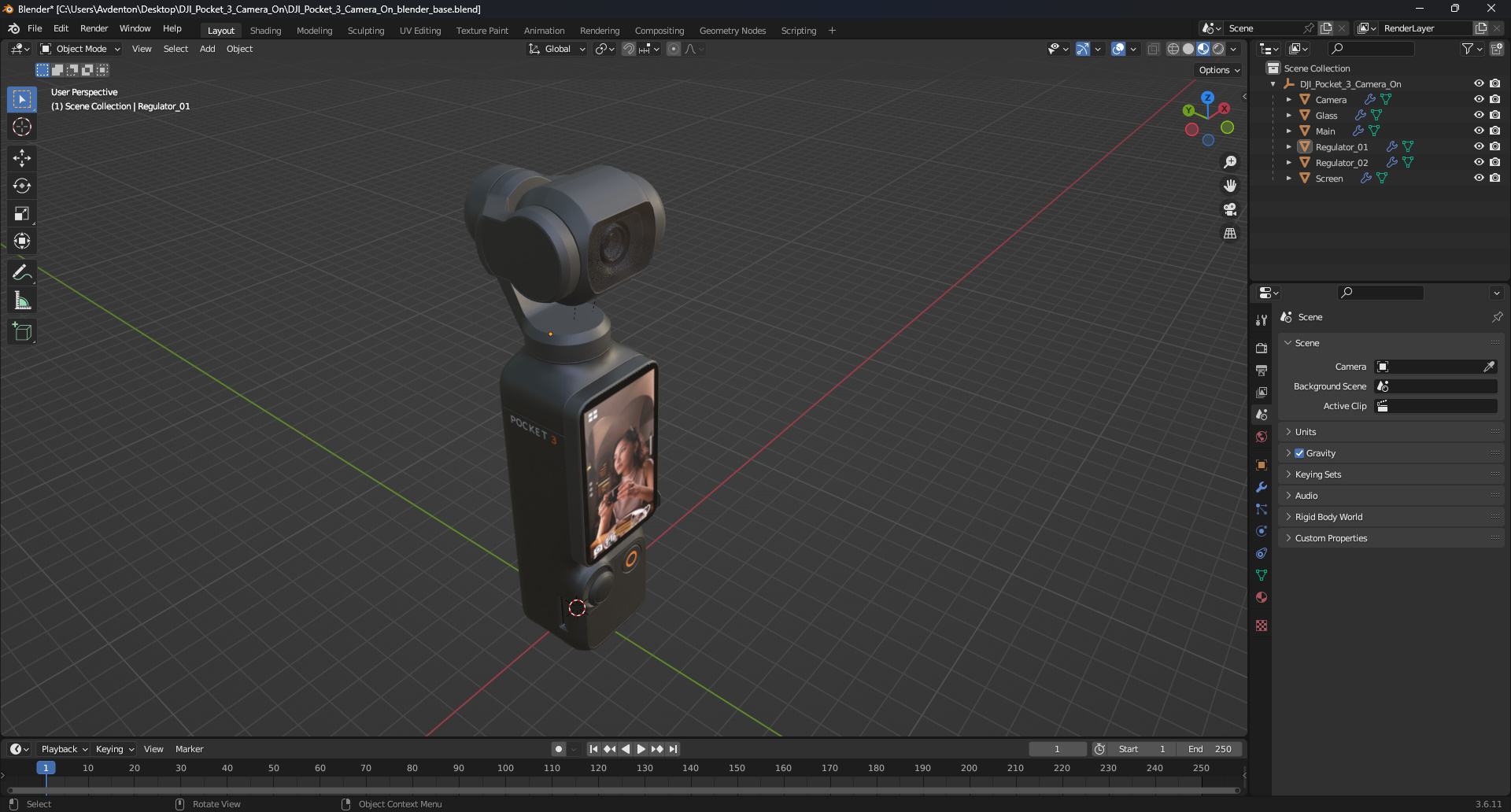
Task: Jump to the timeline end frame
Action: click(673, 749)
